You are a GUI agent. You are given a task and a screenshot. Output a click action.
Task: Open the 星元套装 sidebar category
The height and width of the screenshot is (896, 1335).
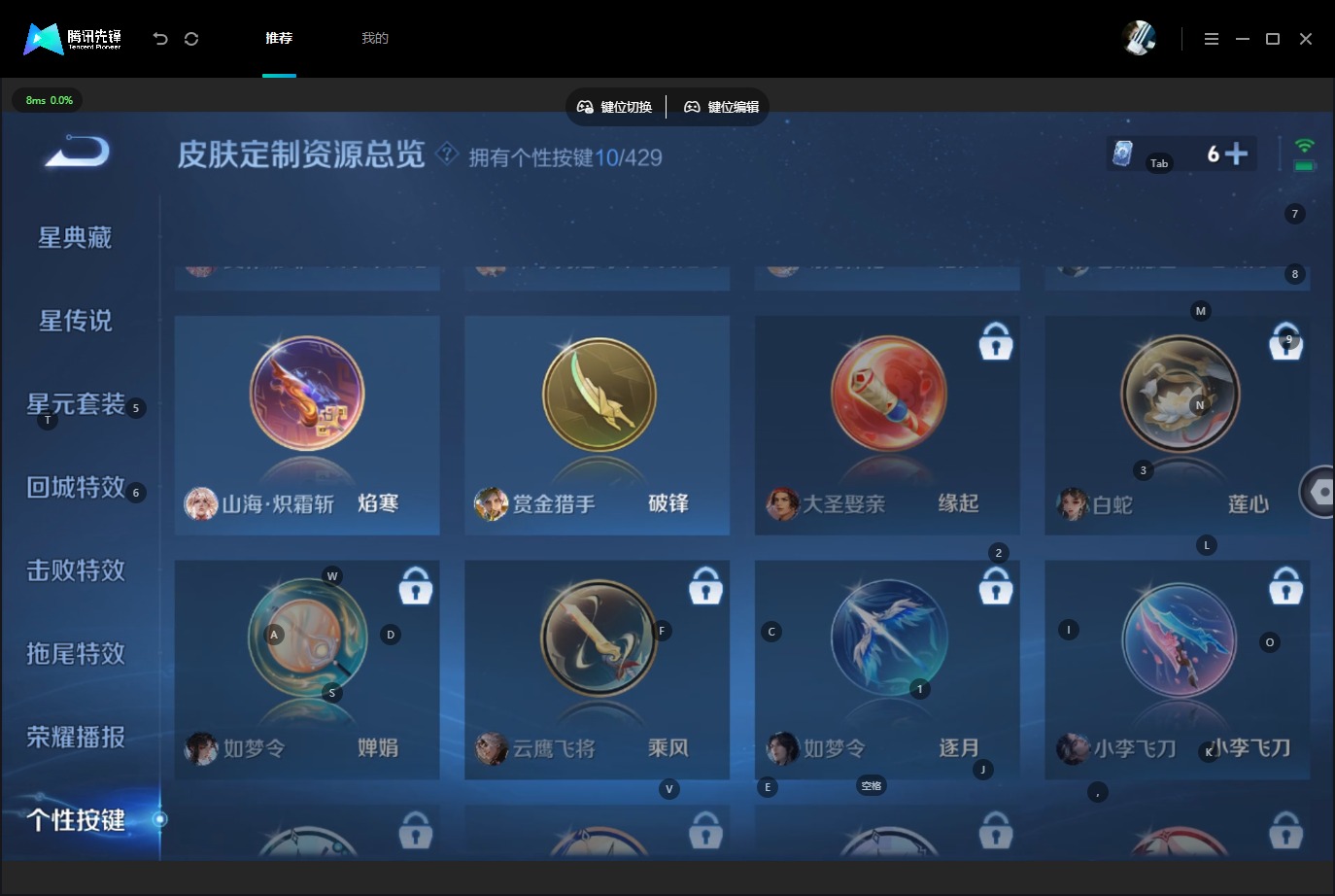tap(76, 404)
